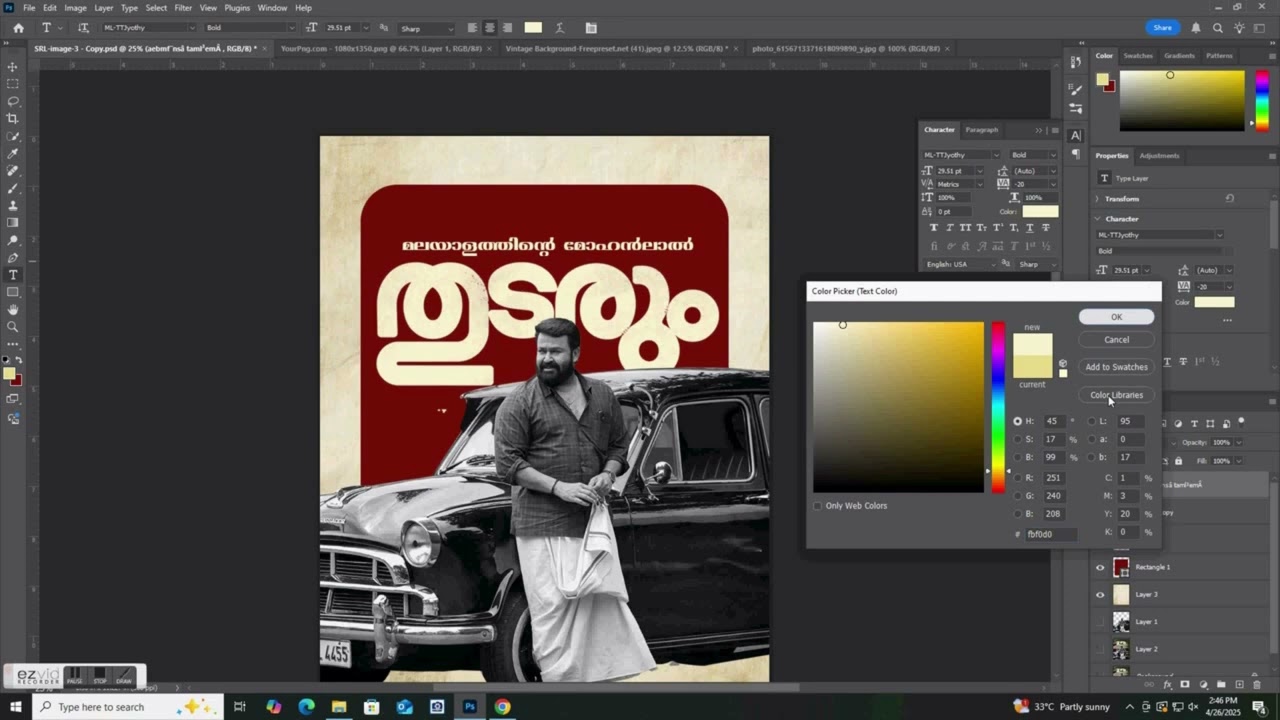
Task: Open Brush Settings panel icon
Action: [x=1075, y=89]
